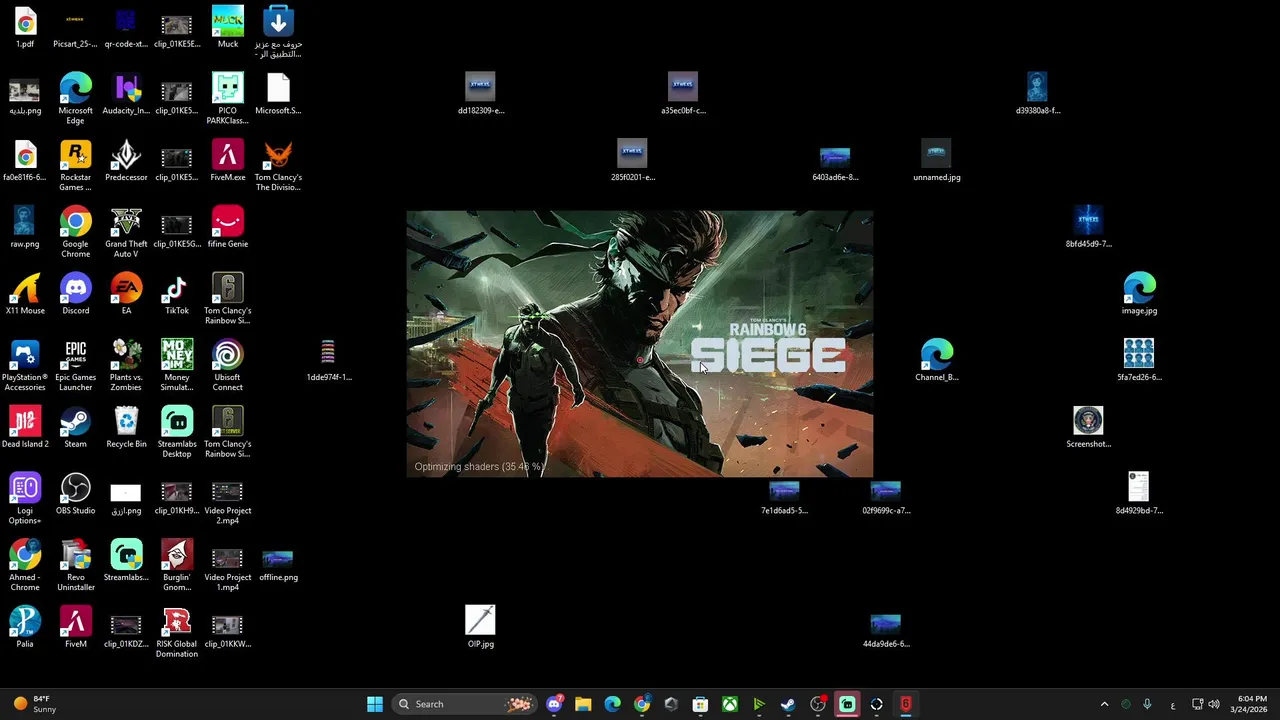This screenshot has height=720, width=1280.
Task: Select the Audacity installer icon
Action: [126, 93]
